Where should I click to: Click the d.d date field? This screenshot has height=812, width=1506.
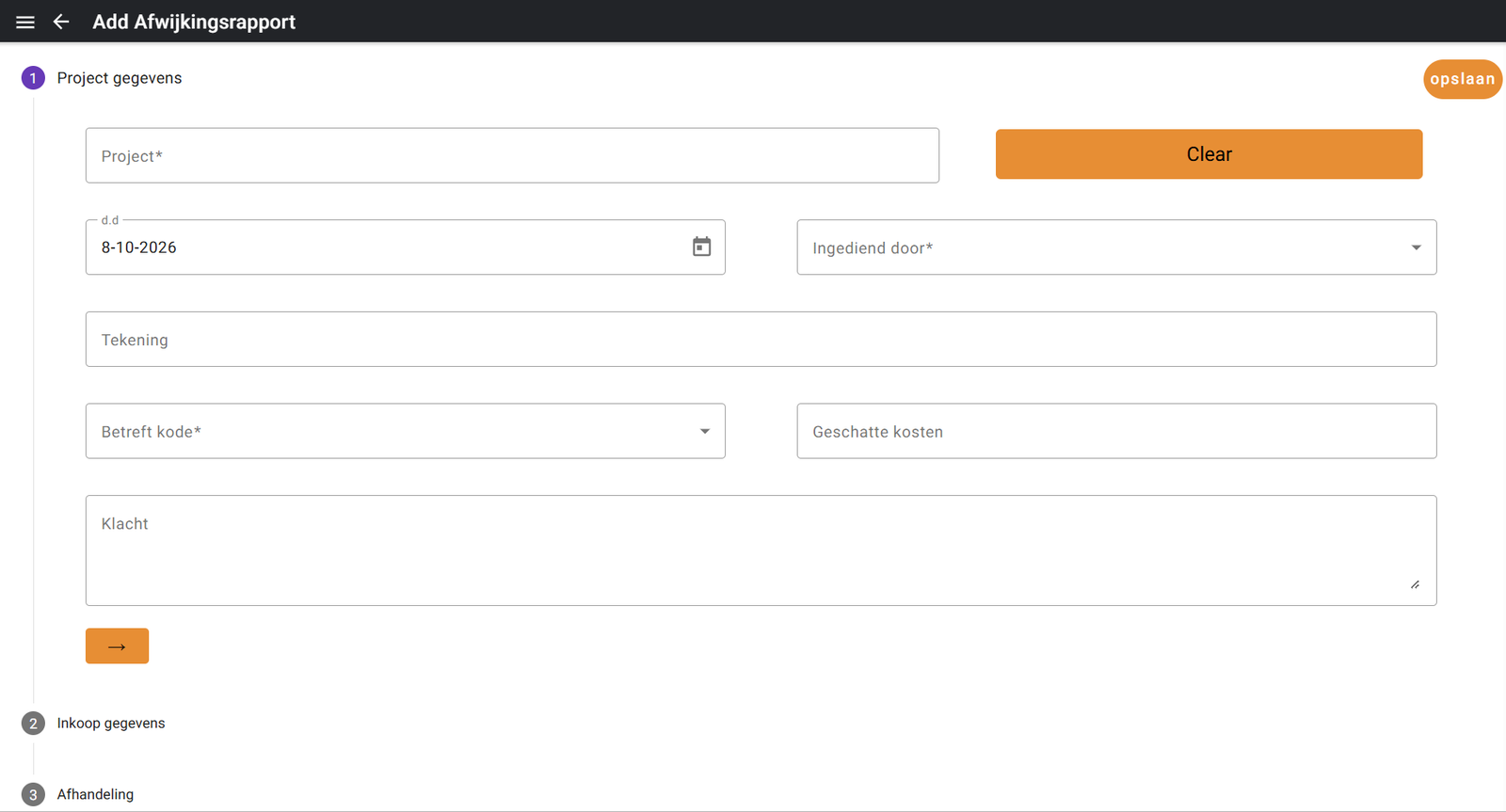point(405,247)
